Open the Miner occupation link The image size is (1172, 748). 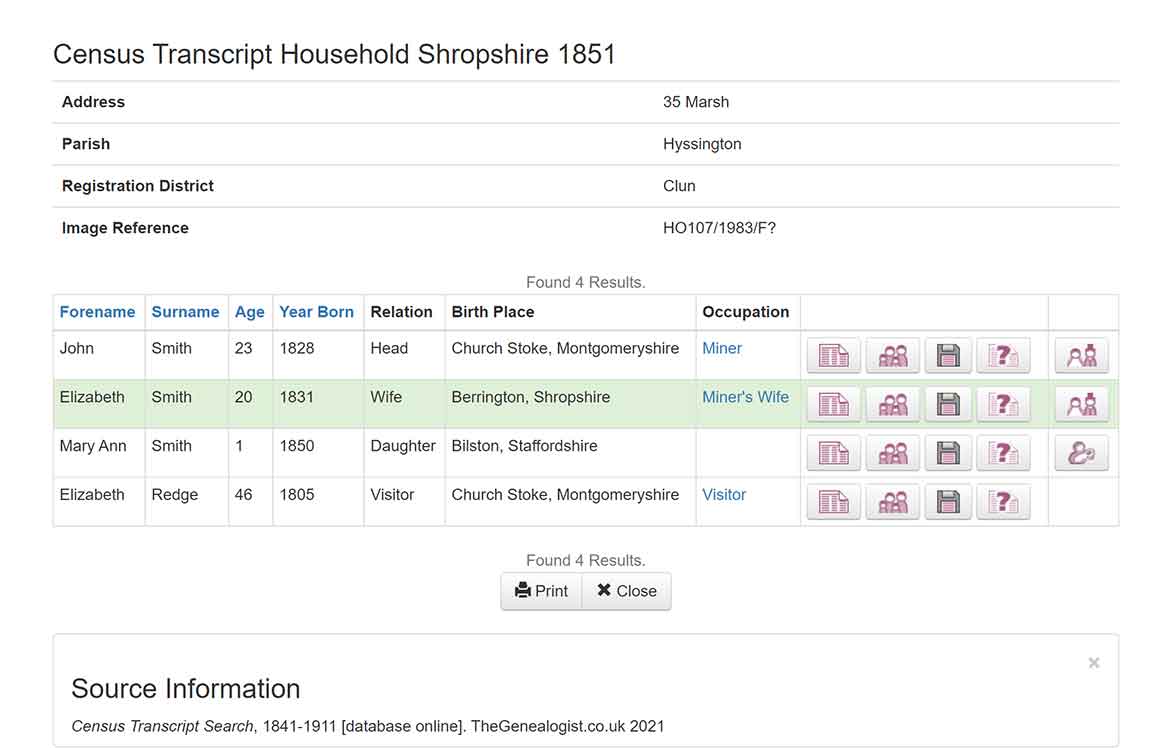722,348
